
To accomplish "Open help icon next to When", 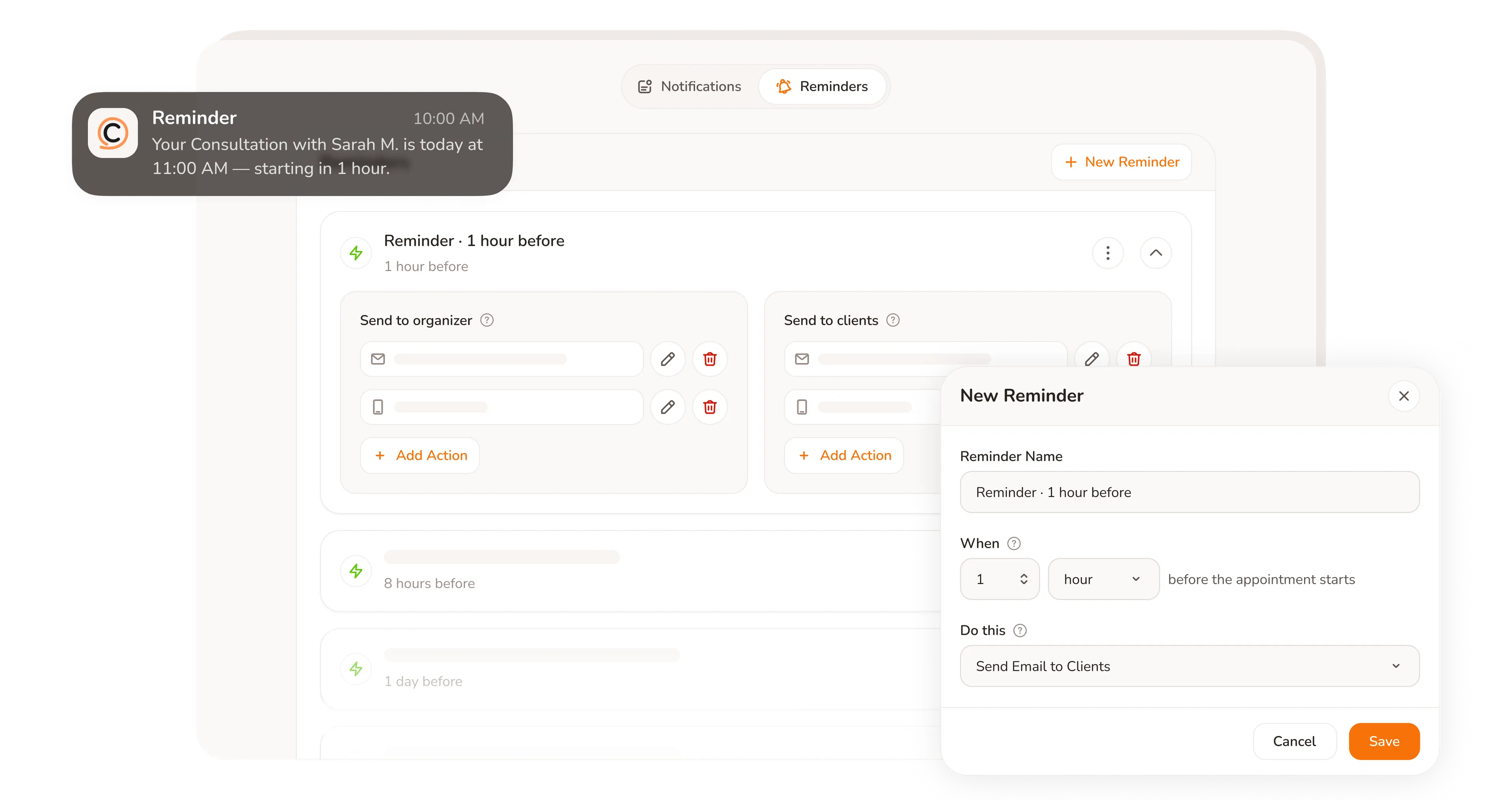I will click(x=1014, y=544).
